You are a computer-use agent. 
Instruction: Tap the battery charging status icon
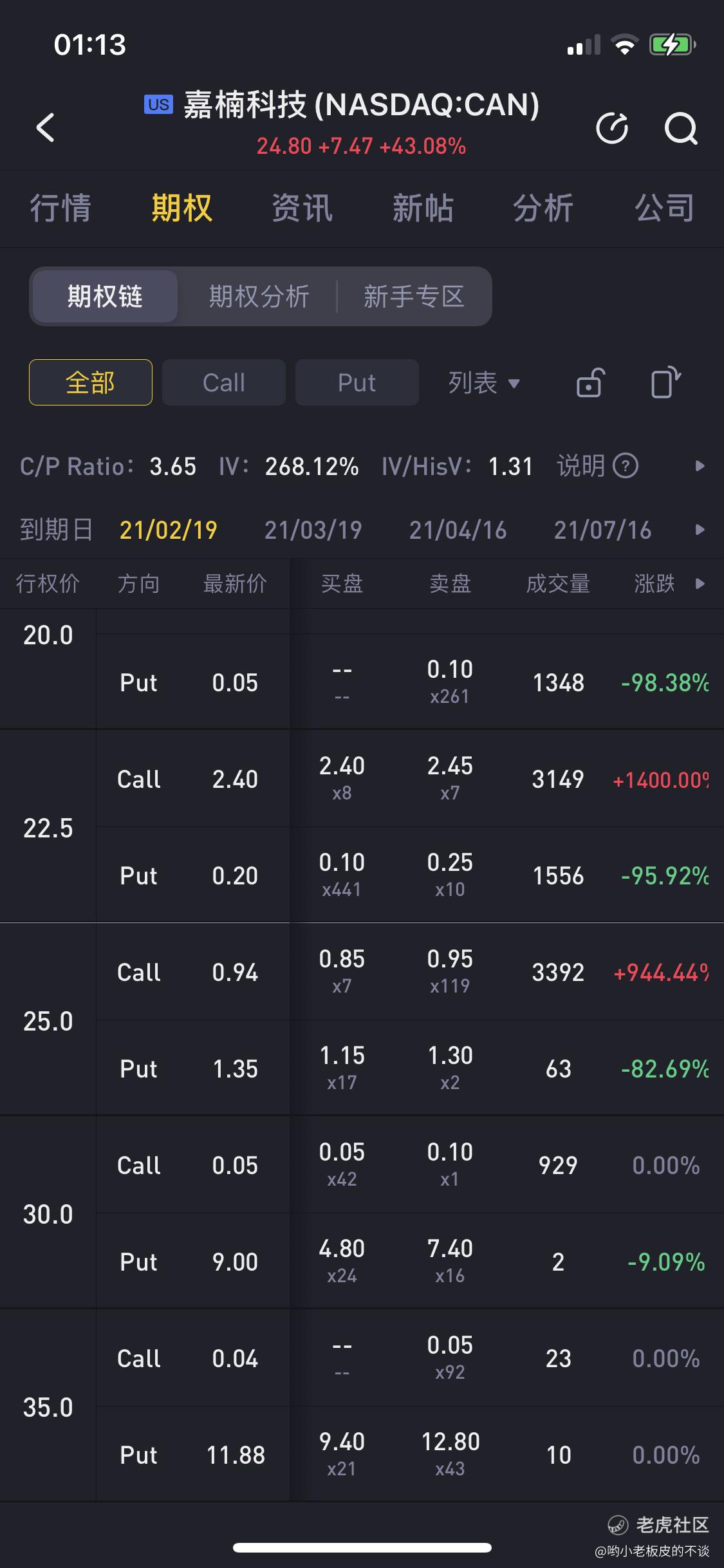coord(672,45)
